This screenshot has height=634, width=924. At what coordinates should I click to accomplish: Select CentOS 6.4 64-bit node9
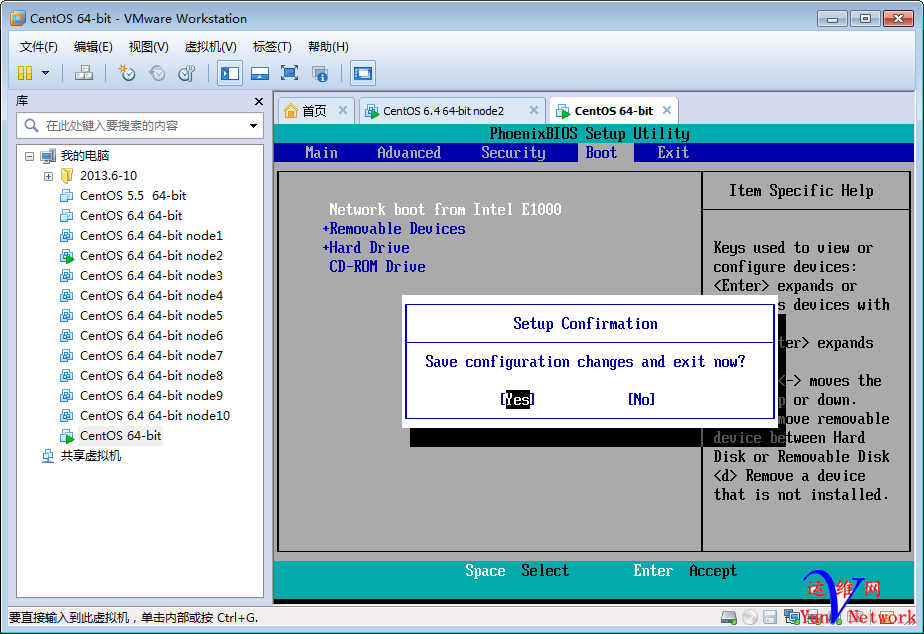pyautogui.click(x=151, y=396)
